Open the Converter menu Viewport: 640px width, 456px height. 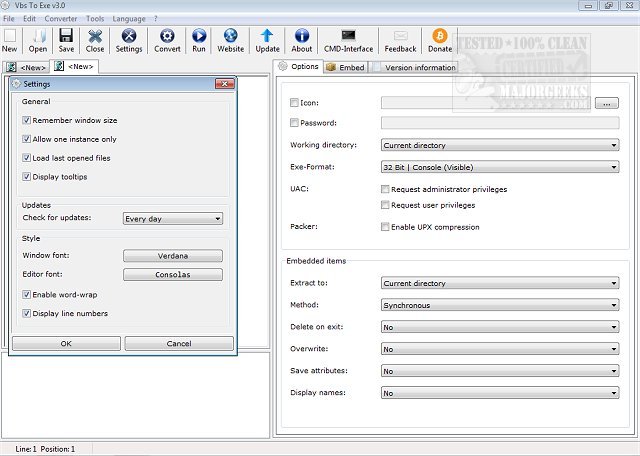click(61, 18)
